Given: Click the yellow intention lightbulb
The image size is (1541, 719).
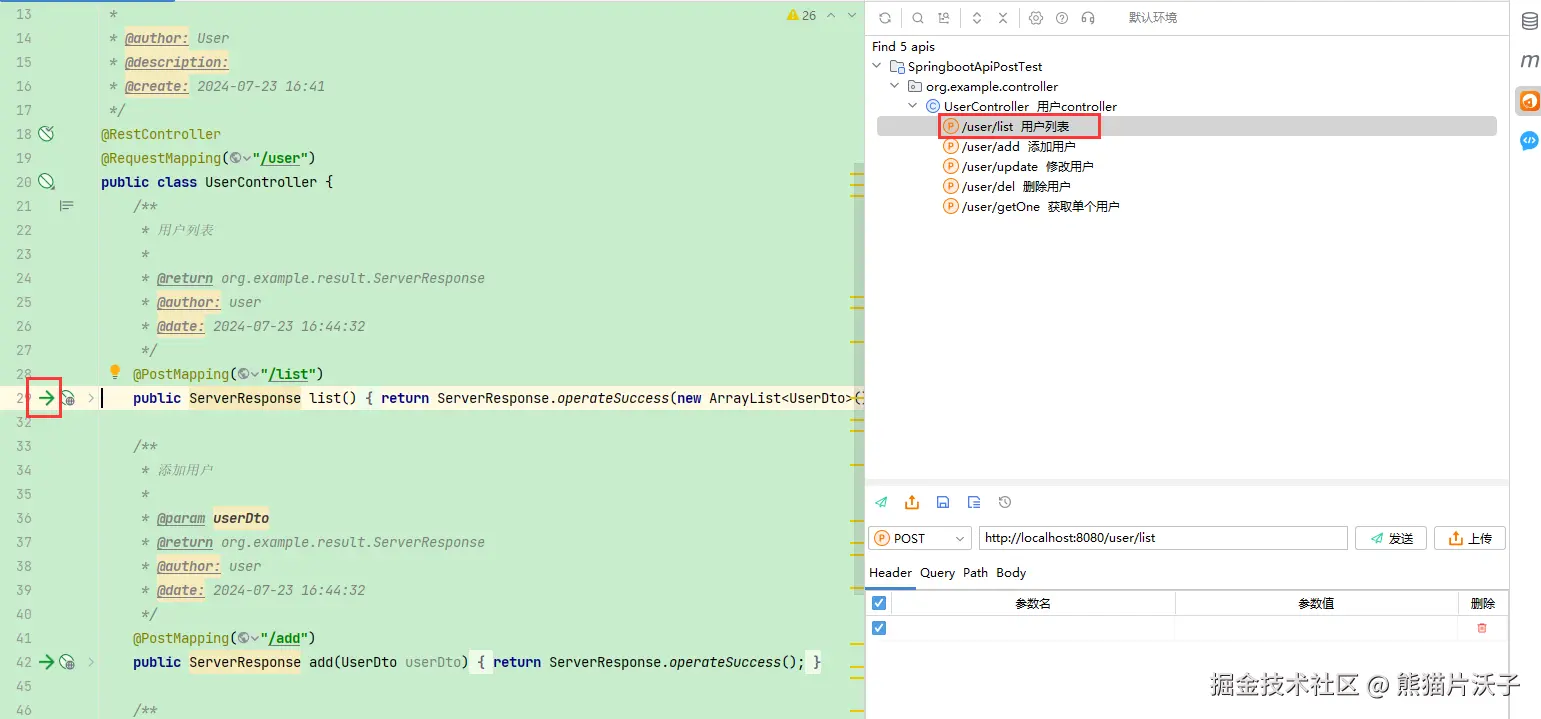Looking at the screenshot, I should pos(115,373).
